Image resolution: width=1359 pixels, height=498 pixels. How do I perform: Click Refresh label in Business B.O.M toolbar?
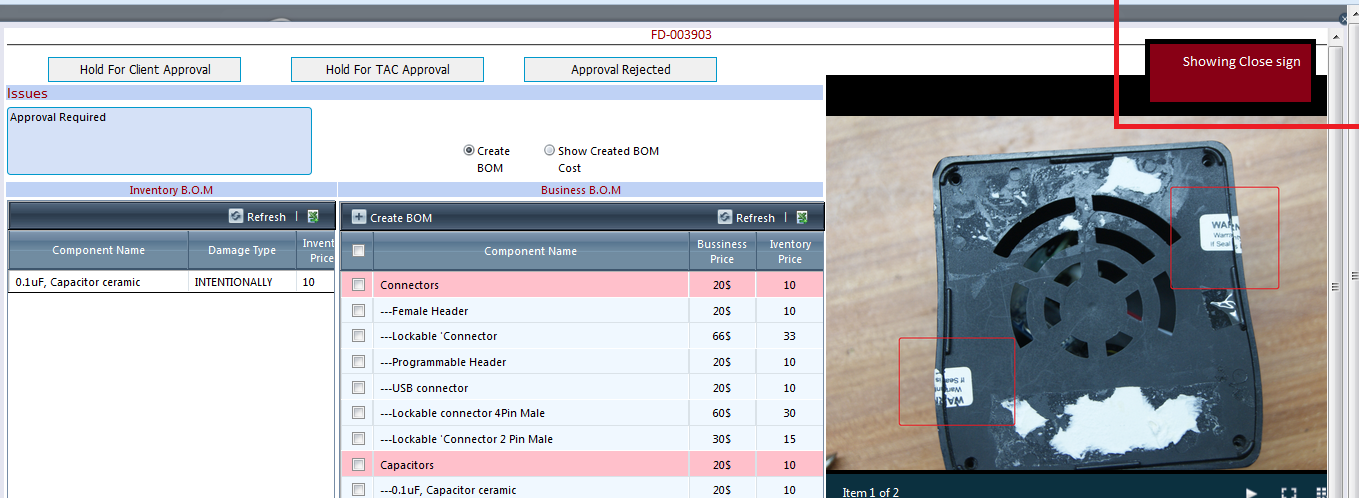pos(755,218)
